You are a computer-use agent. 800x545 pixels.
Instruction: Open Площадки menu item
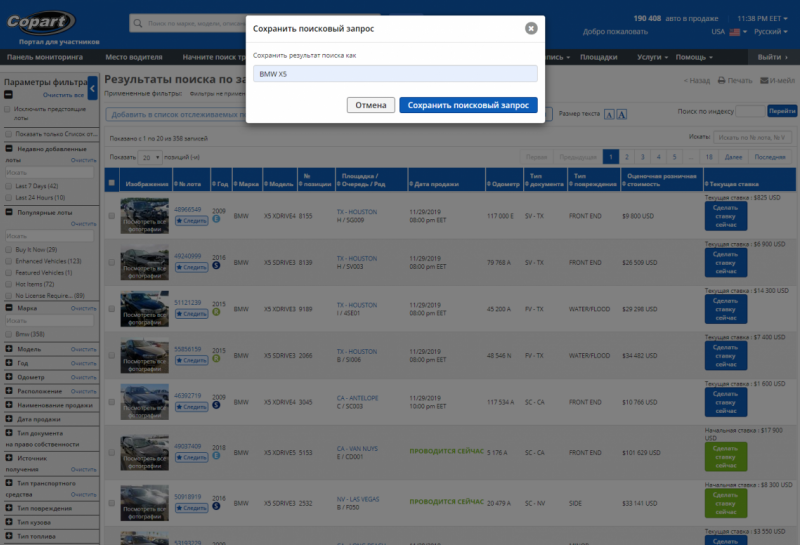point(598,57)
